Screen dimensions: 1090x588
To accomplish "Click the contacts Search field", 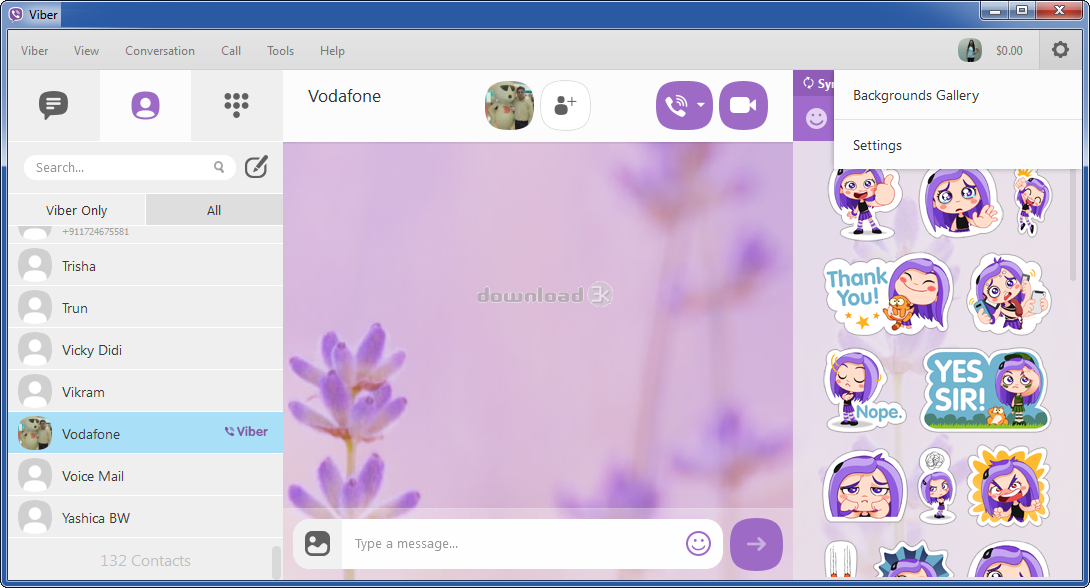I will click(x=129, y=168).
